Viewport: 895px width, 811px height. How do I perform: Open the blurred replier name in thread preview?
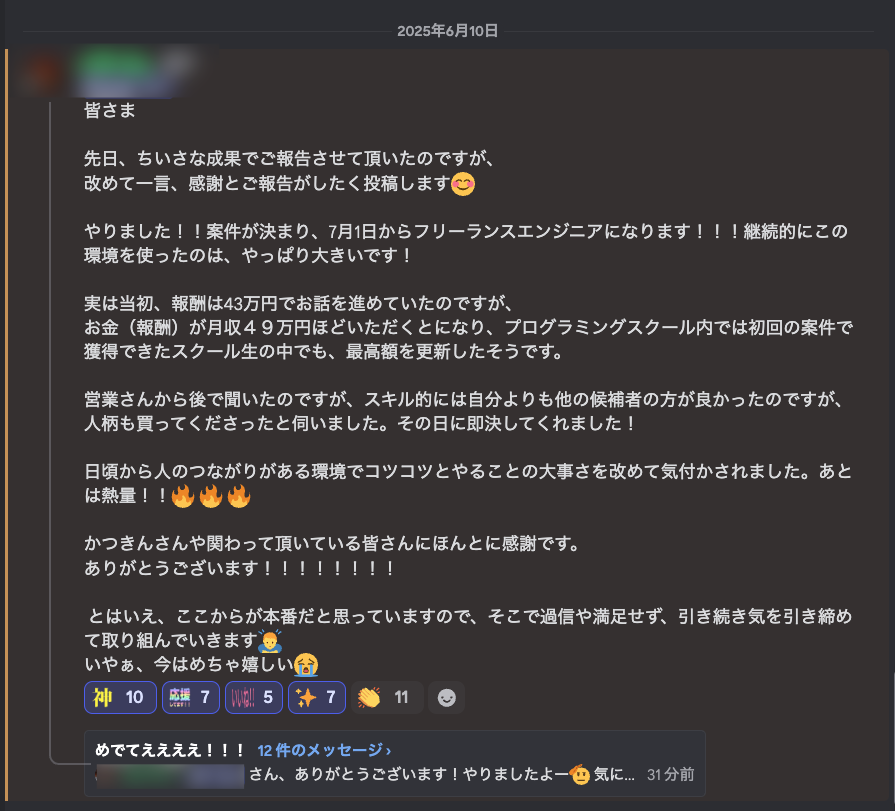pyautogui.click(x=170, y=776)
